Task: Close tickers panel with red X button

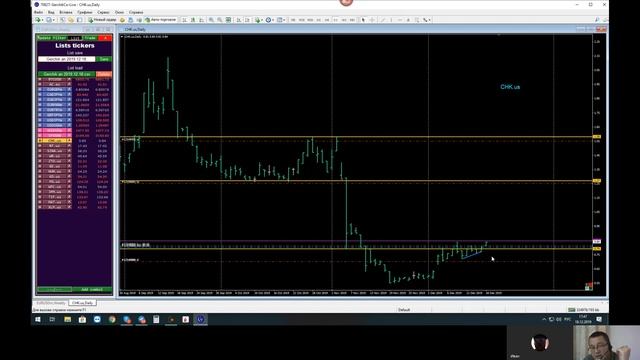Action: 105,38
